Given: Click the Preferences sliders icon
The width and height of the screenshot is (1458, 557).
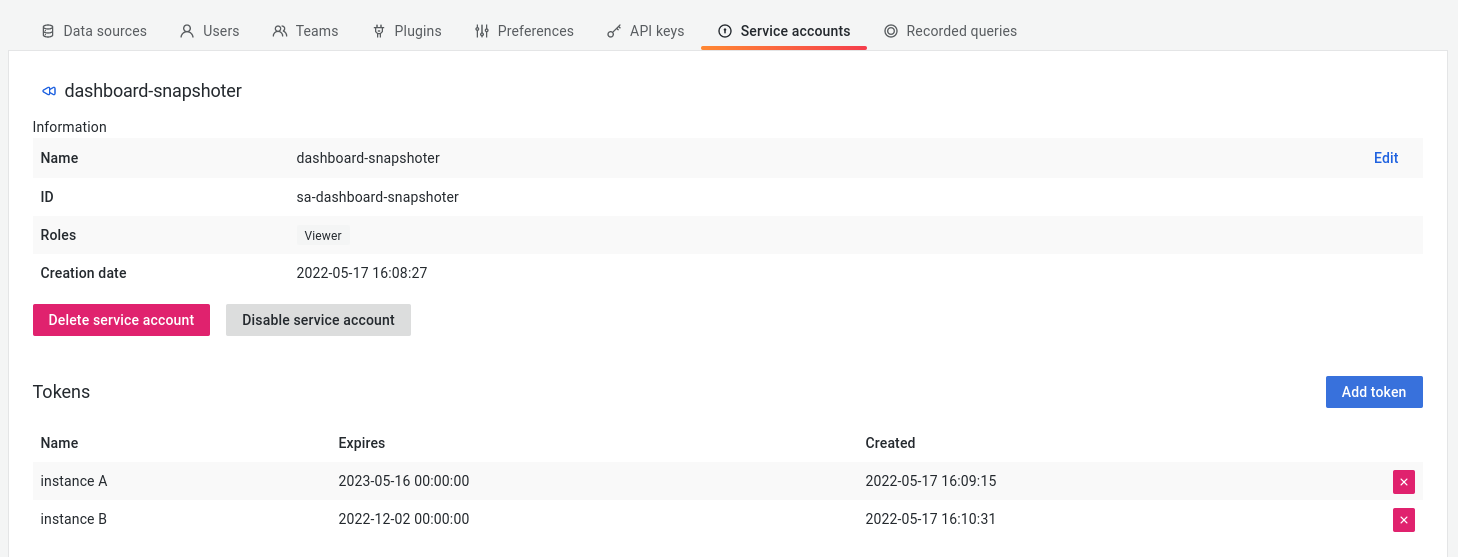Looking at the screenshot, I should (482, 31).
